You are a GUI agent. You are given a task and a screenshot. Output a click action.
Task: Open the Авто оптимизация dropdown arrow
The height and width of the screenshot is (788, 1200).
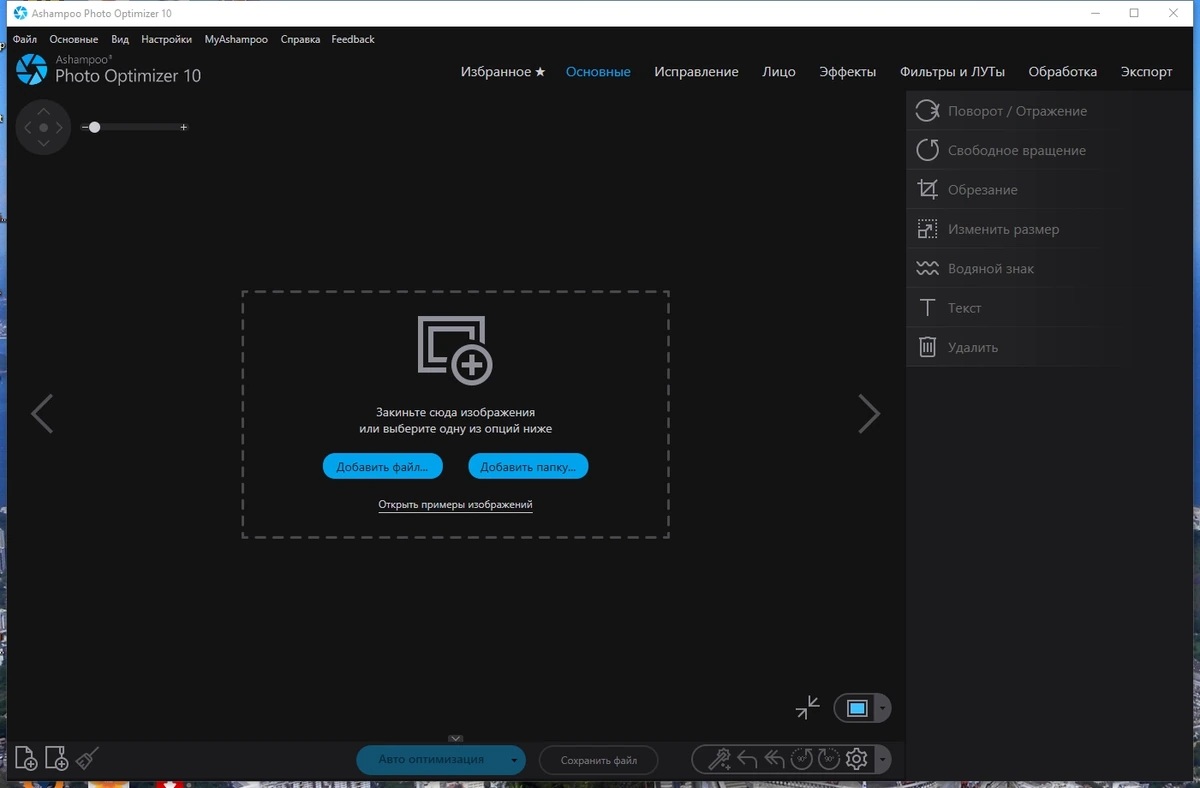tap(514, 760)
